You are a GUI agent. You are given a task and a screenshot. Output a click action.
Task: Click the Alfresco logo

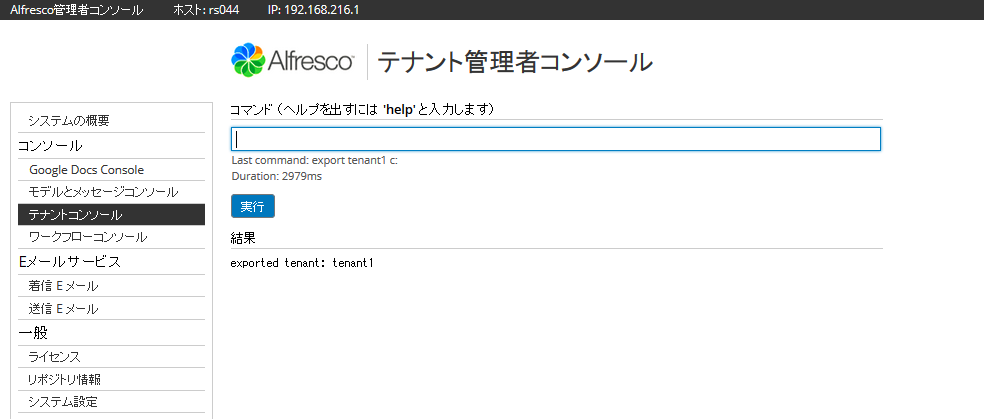[292, 61]
